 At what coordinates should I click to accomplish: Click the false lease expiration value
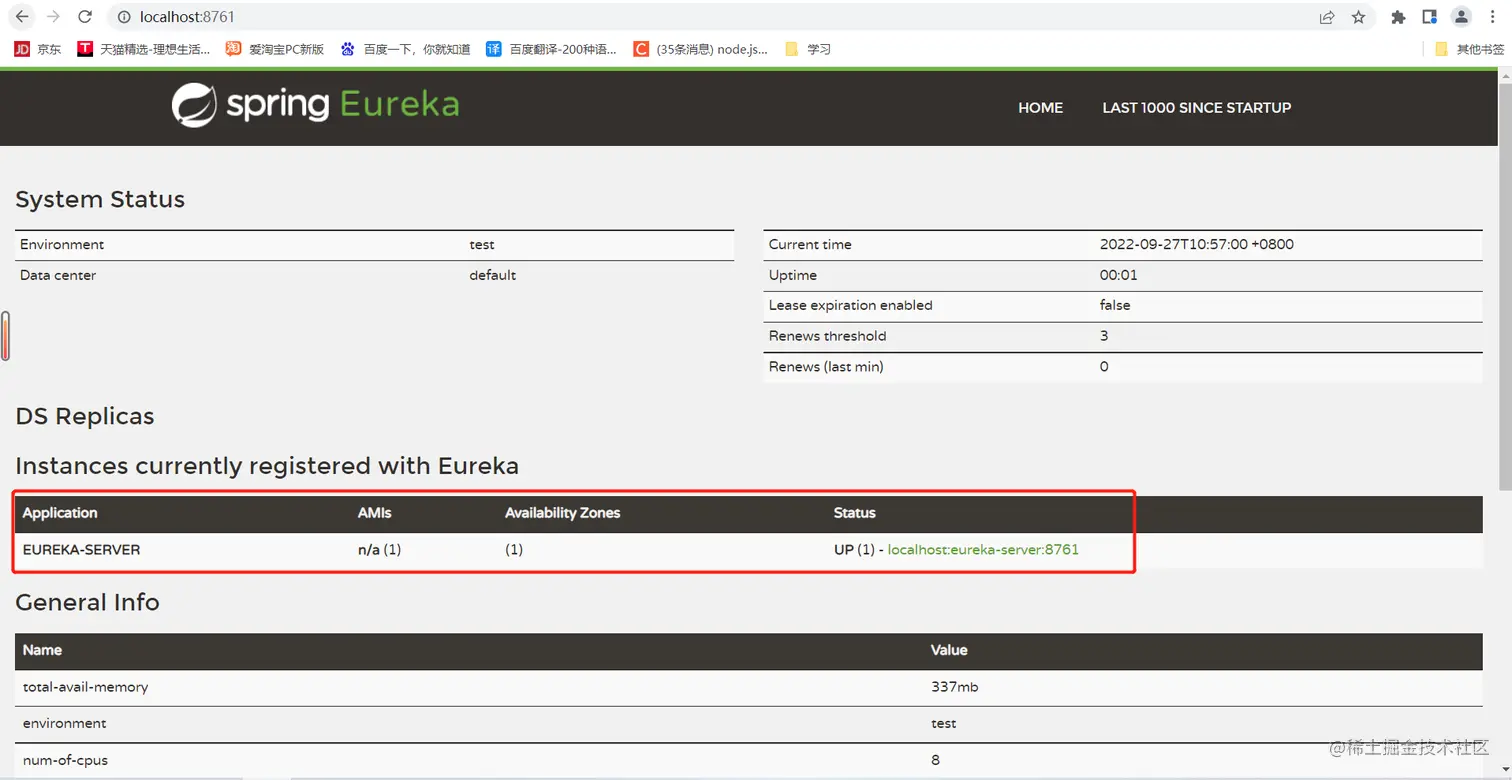[x=1115, y=305]
